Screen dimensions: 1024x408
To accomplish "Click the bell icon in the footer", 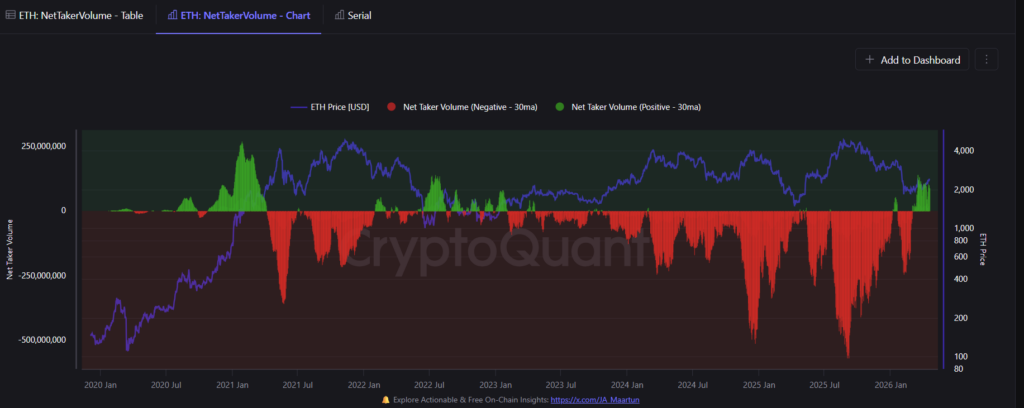I will (387, 399).
